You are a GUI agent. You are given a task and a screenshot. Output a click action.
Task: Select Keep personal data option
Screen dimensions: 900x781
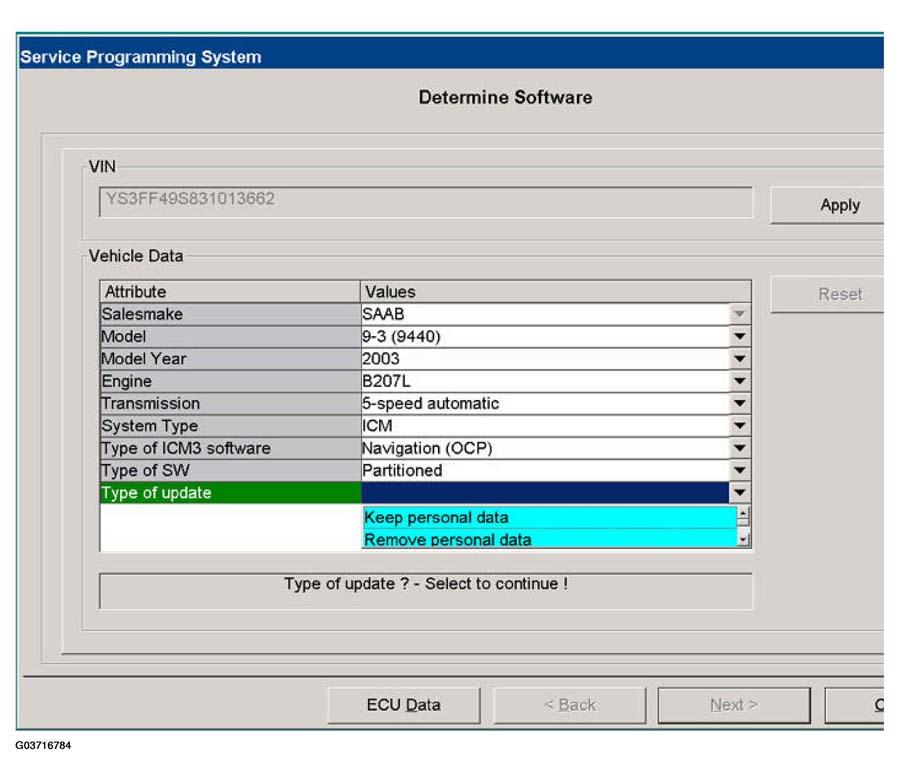pos(548,518)
